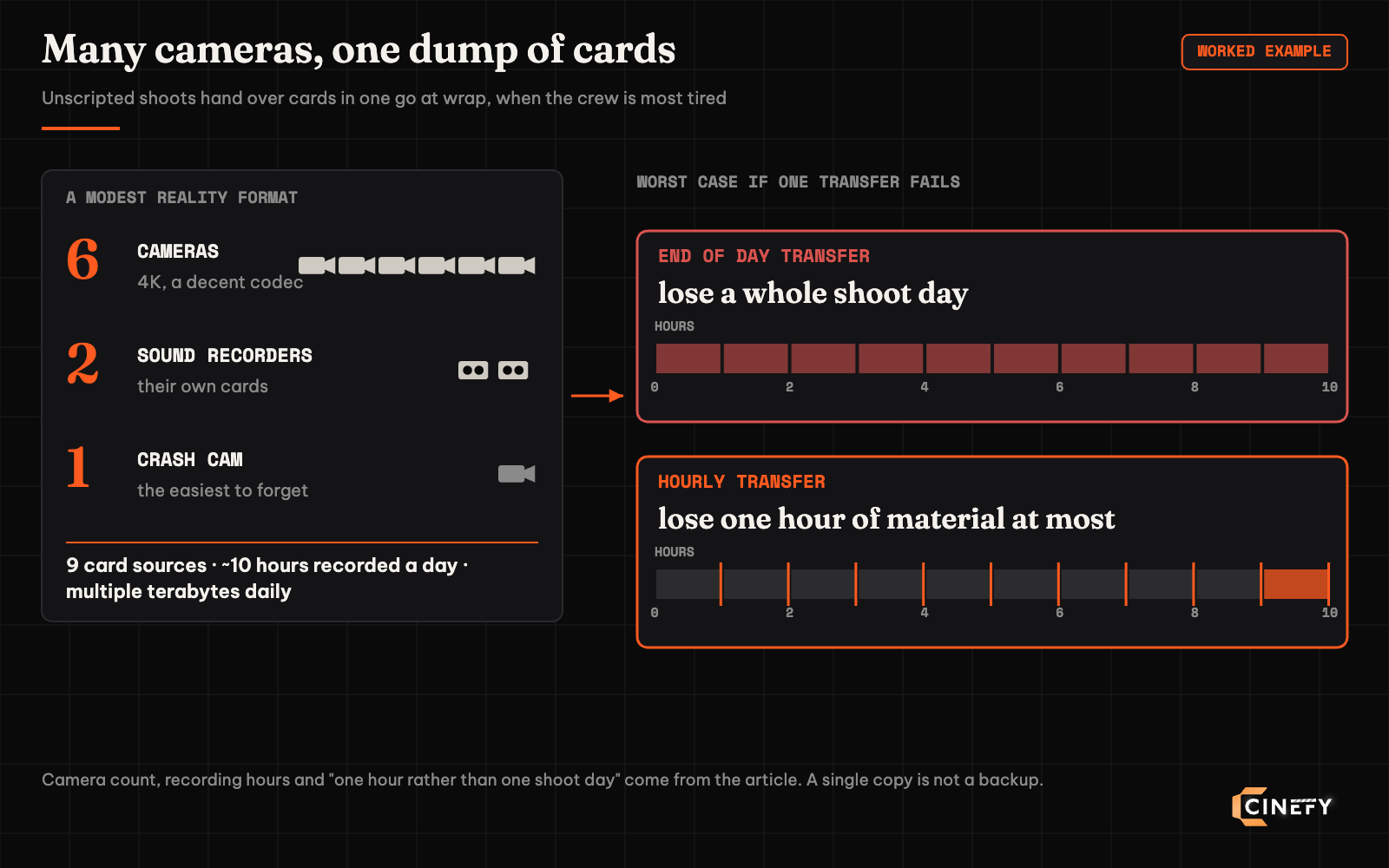Image resolution: width=1389 pixels, height=868 pixels.
Task: Click the first camera icon in the Cameras row
Action: [x=317, y=266]
